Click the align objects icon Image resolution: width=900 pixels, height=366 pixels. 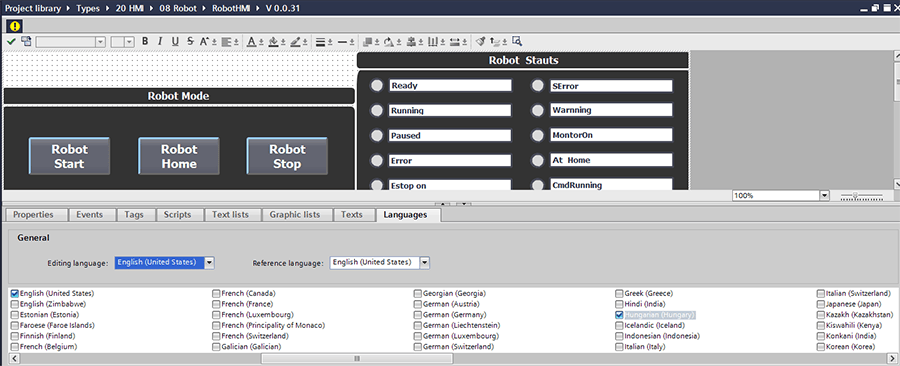[411, 41]
